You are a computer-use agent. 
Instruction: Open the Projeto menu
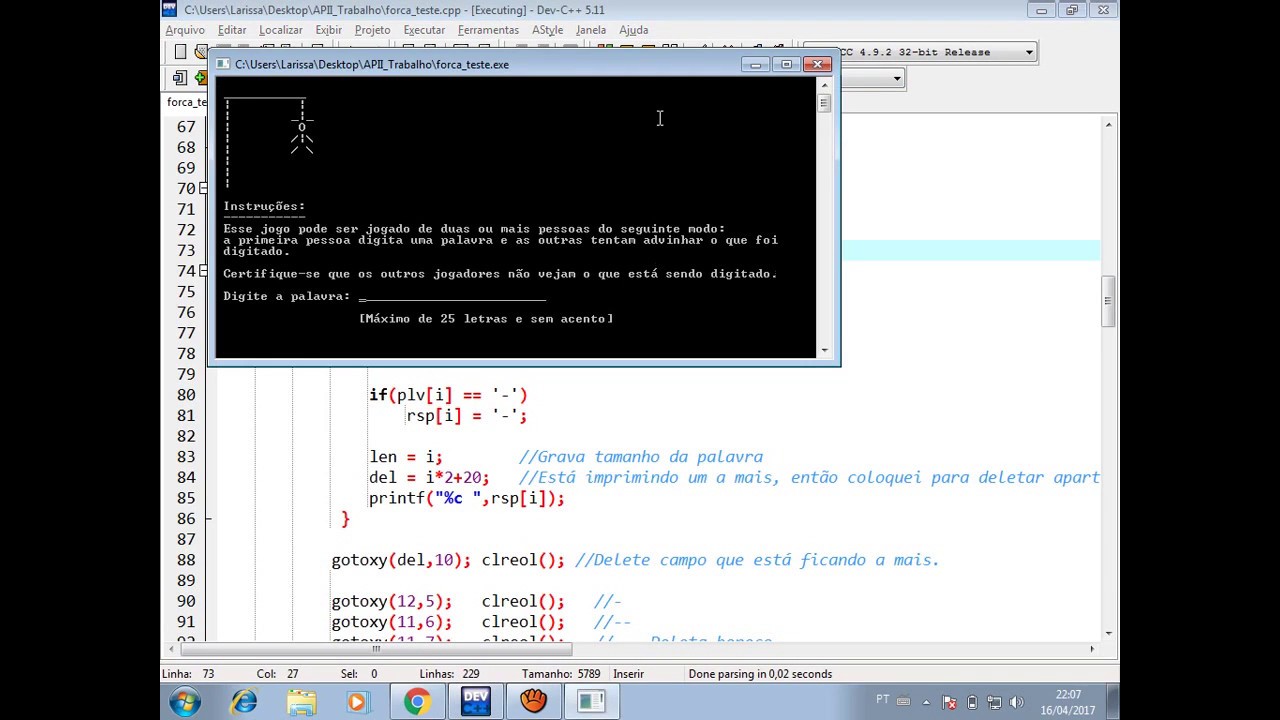coord(372,30)
